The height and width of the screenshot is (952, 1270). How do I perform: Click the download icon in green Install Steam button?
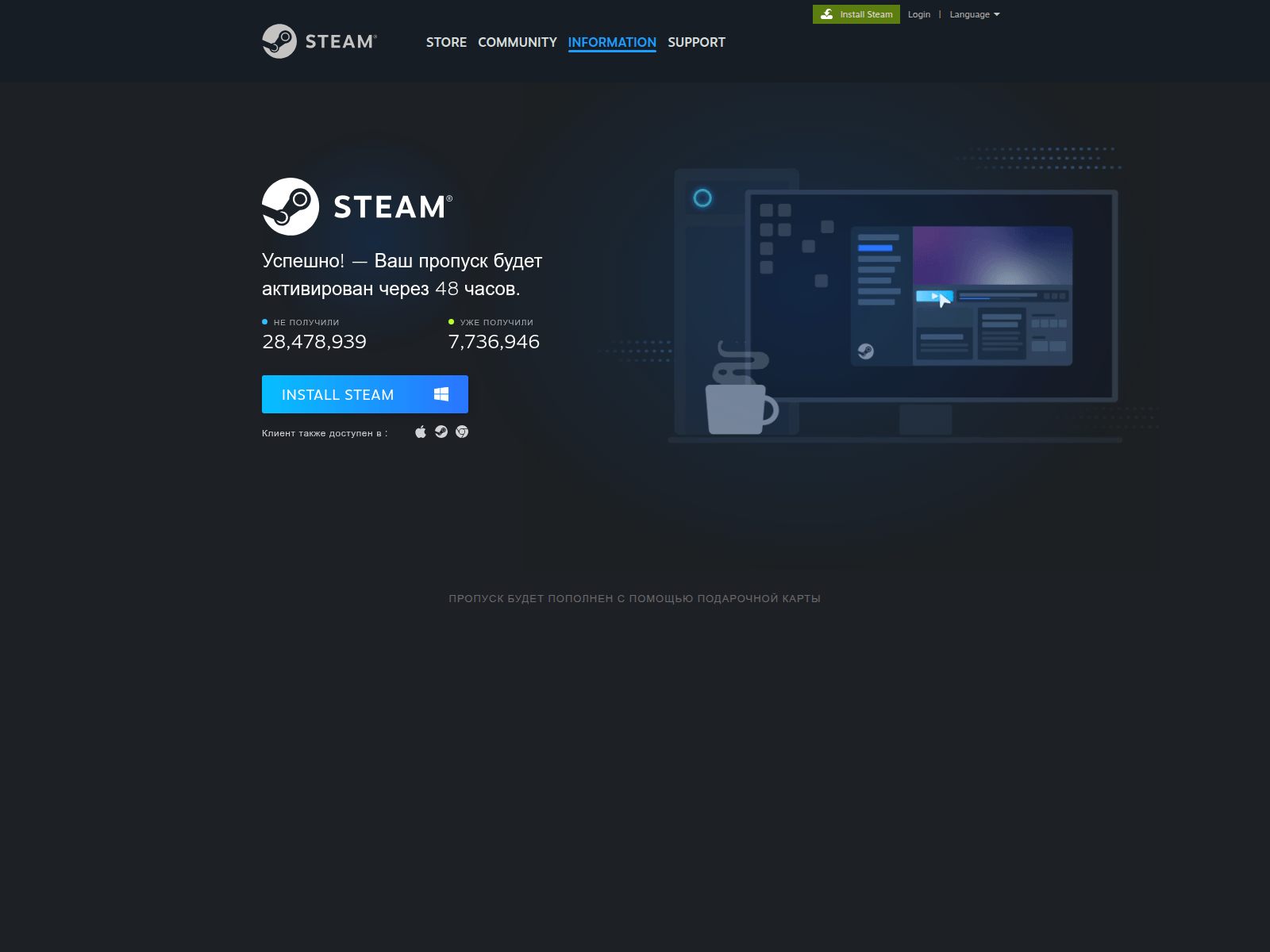point(827,14)
